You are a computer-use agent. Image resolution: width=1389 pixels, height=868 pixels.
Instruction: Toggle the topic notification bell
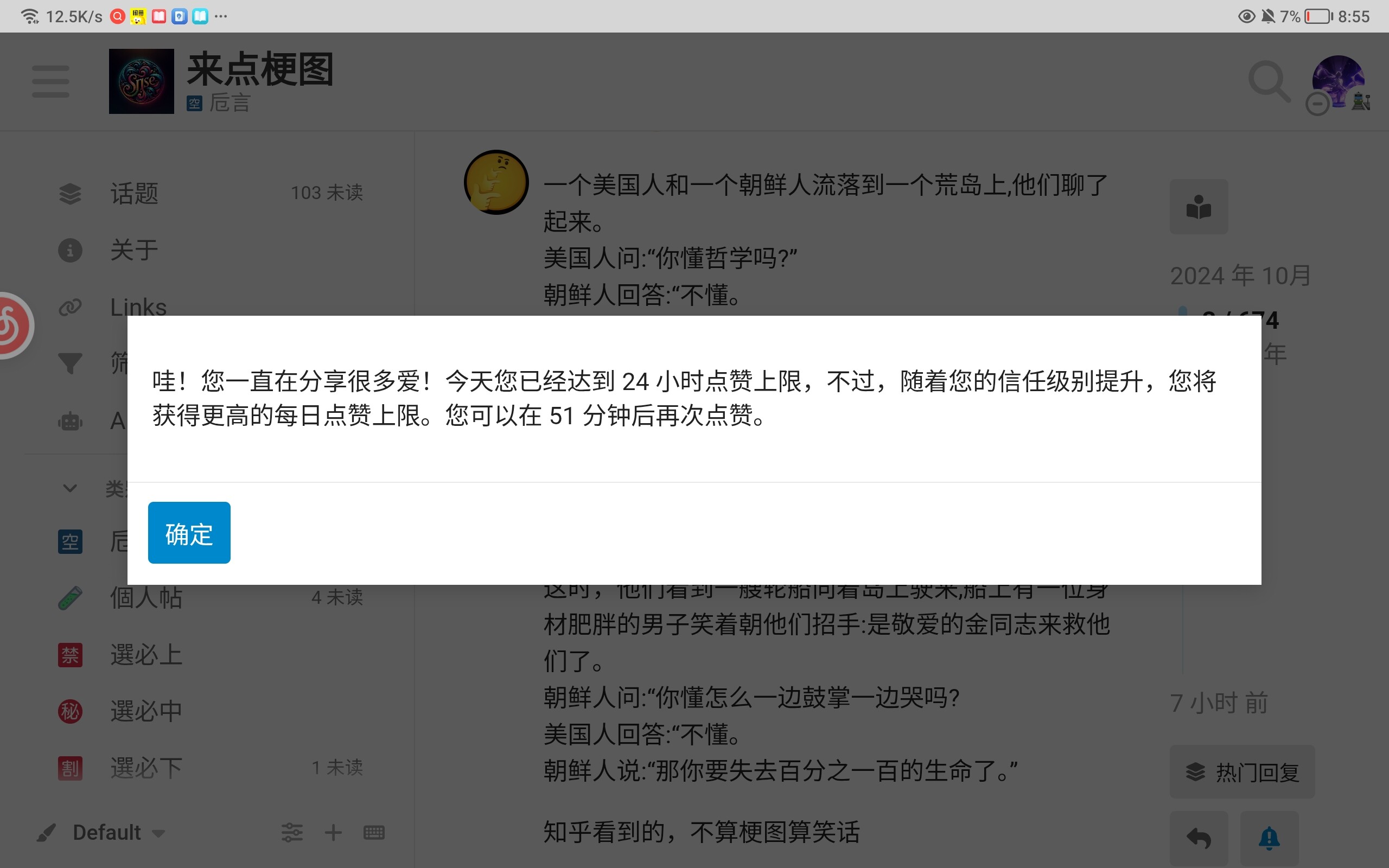[1269, 837]
